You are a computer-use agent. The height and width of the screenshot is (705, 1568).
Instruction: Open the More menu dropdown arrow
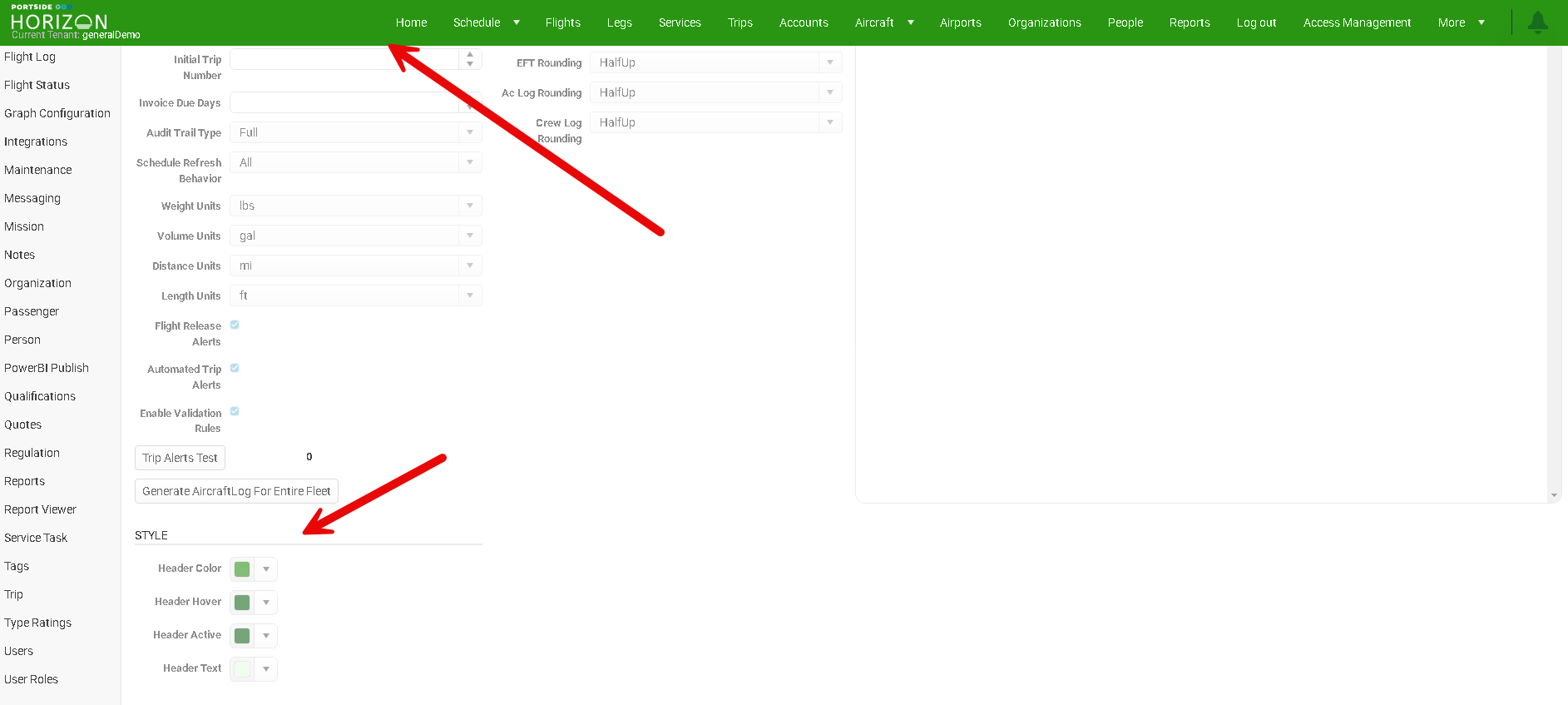point(1481,22)
